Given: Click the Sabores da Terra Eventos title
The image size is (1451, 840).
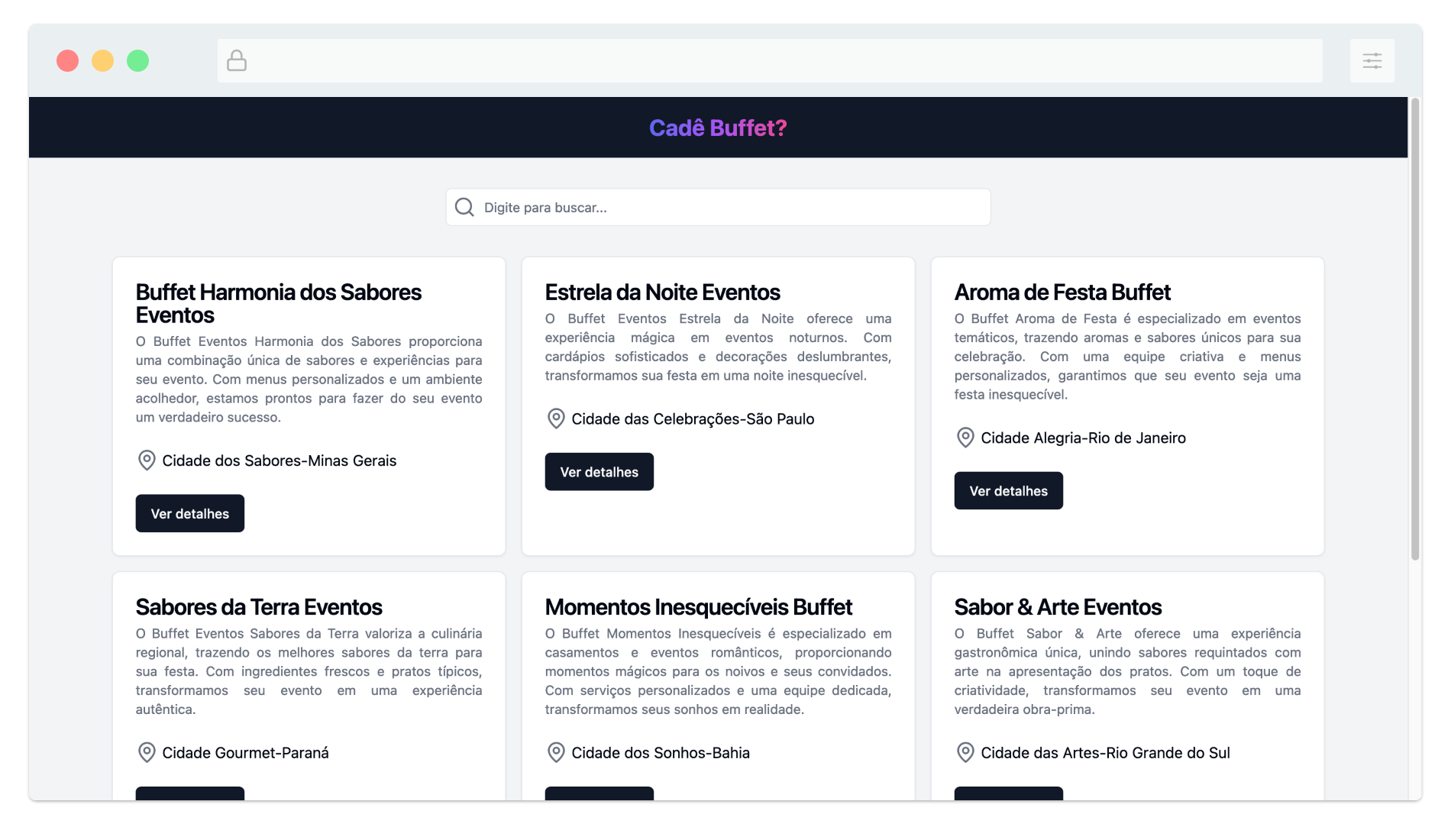Looking at the screenshot, I should click(259, 607).
